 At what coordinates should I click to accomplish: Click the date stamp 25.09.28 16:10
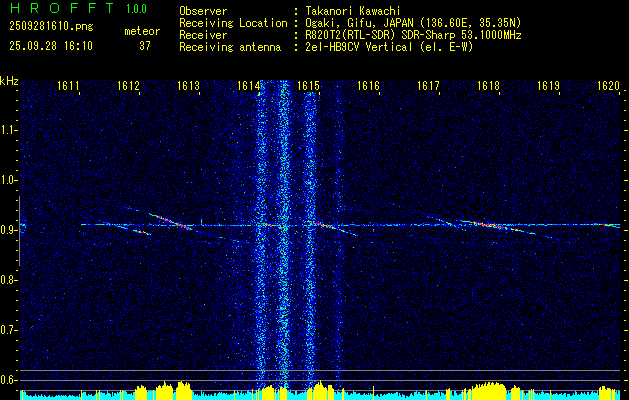[50, 46]
